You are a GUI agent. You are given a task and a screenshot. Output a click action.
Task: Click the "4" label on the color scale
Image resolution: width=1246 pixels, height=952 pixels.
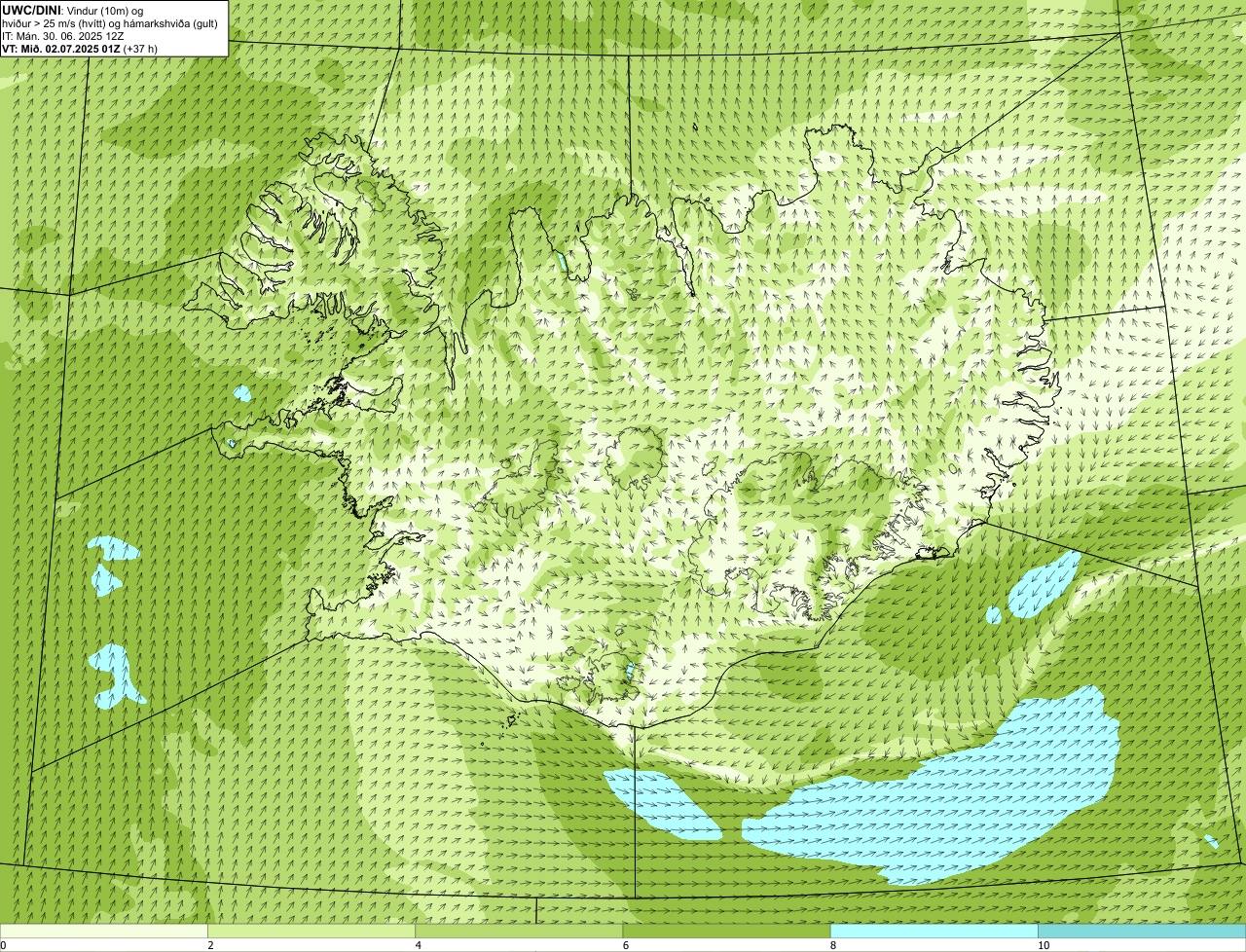419,945
